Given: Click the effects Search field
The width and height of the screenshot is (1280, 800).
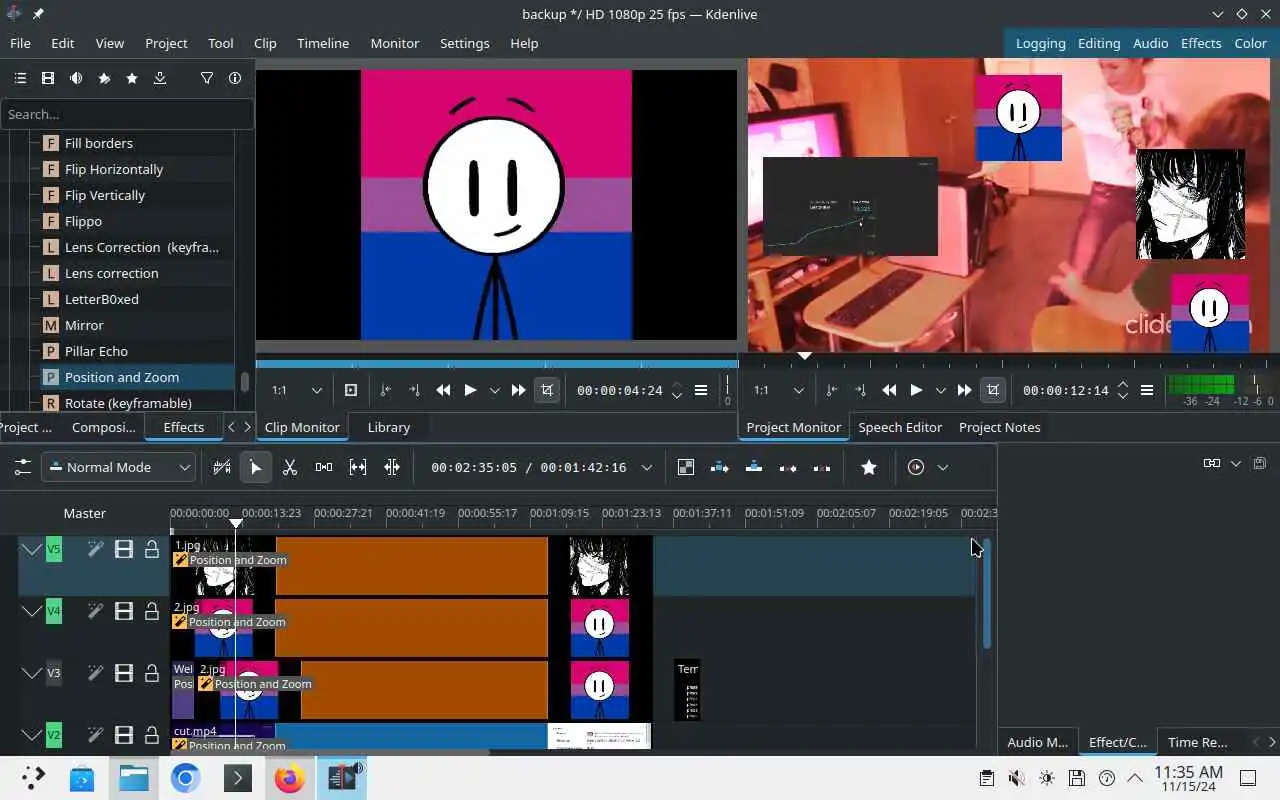Looking at the screenshot, I should [x=127, y=114].
